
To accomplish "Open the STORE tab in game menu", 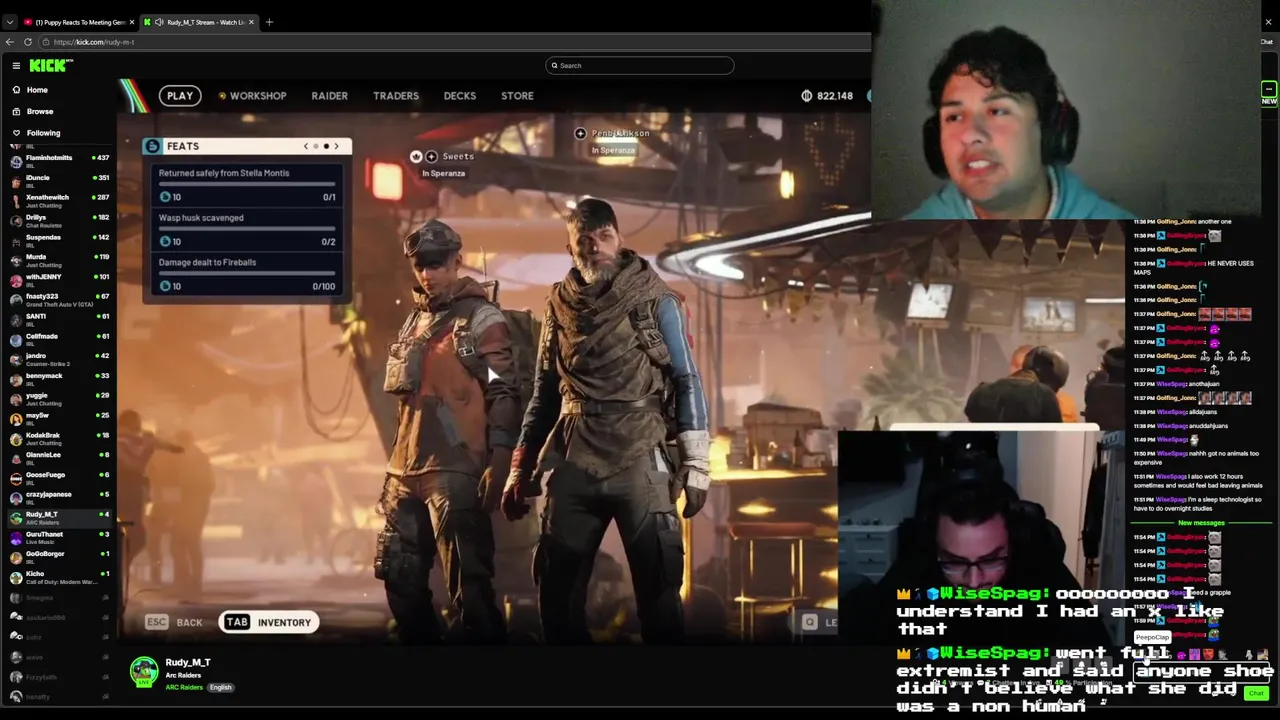I will pos(517,96).
